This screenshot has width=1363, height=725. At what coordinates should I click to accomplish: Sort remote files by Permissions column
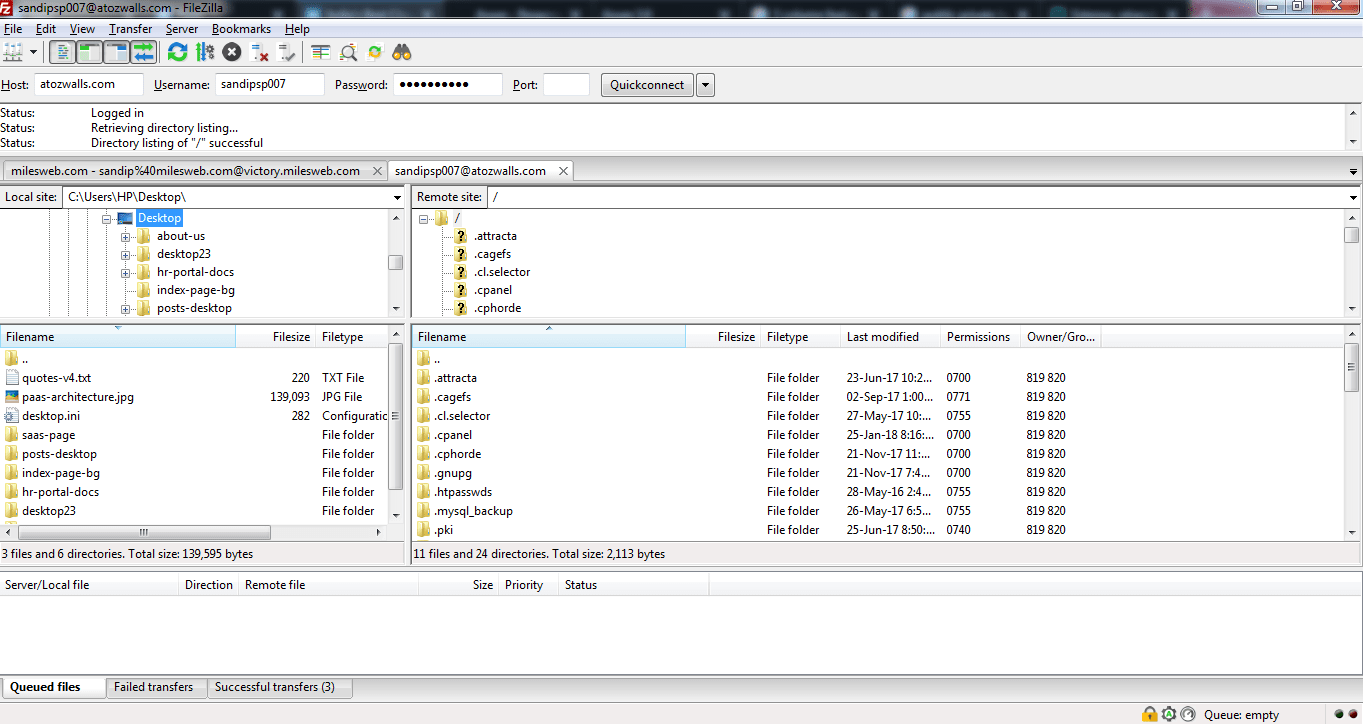pyautogui.click(x=980, y=337)
